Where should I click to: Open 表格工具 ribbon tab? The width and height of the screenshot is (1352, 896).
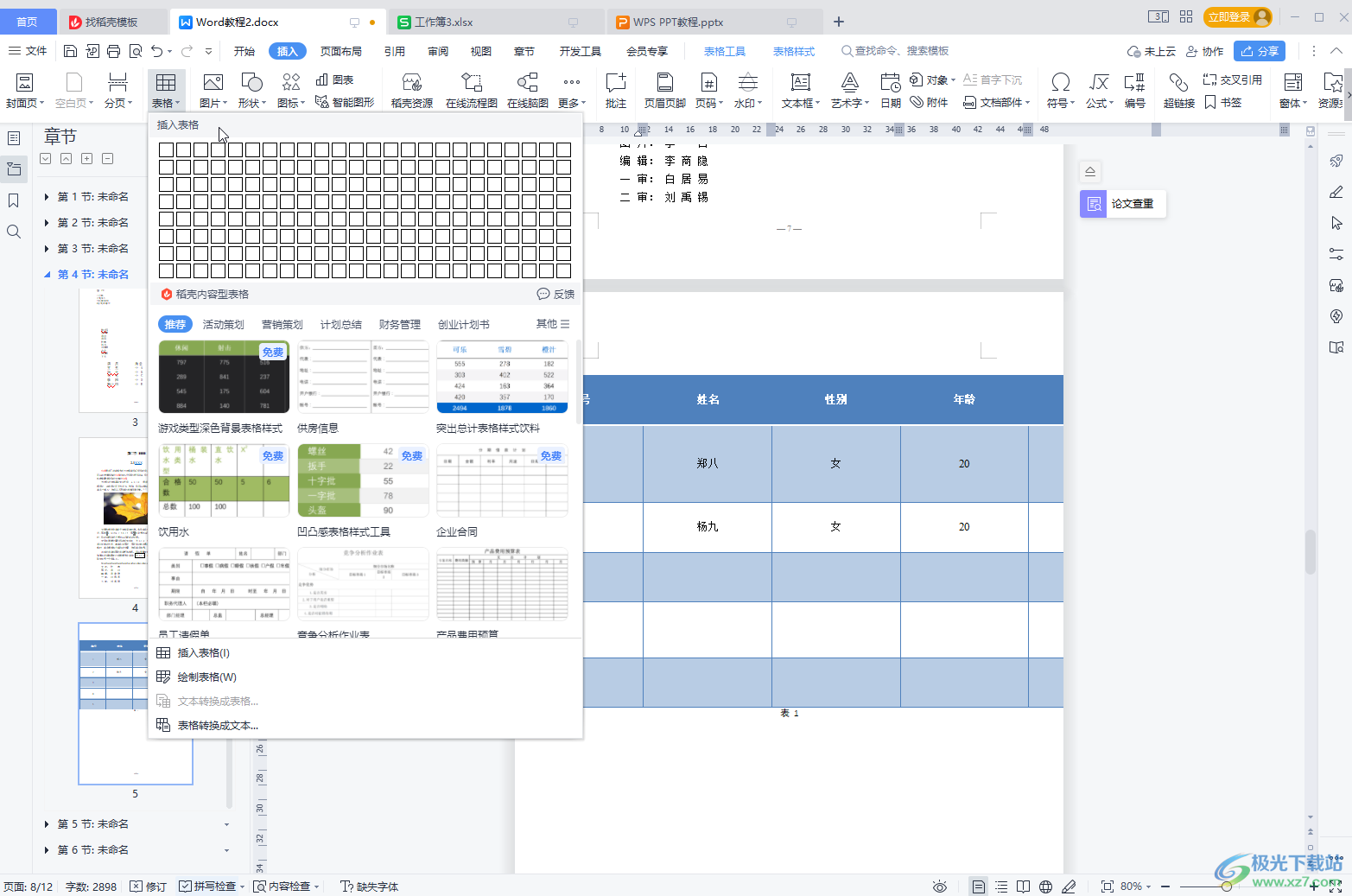click(x=724, y=51)
